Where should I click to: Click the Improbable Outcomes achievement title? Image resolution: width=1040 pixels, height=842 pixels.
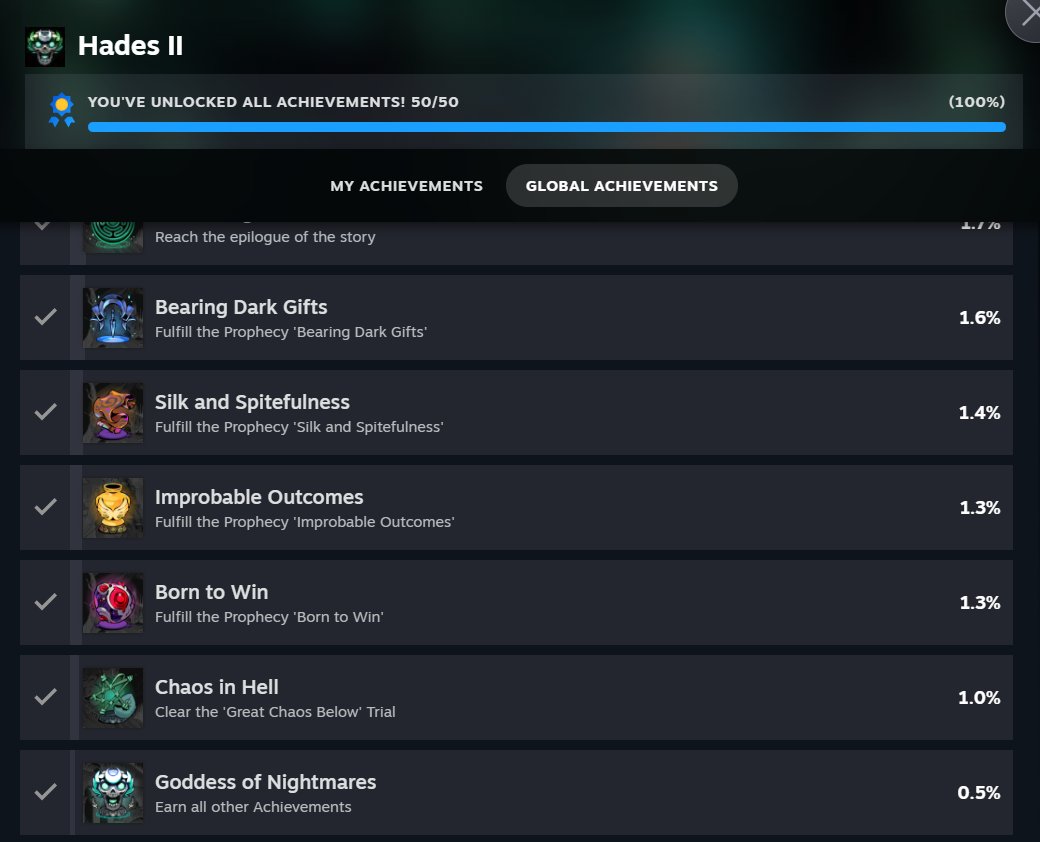[259, 497]
